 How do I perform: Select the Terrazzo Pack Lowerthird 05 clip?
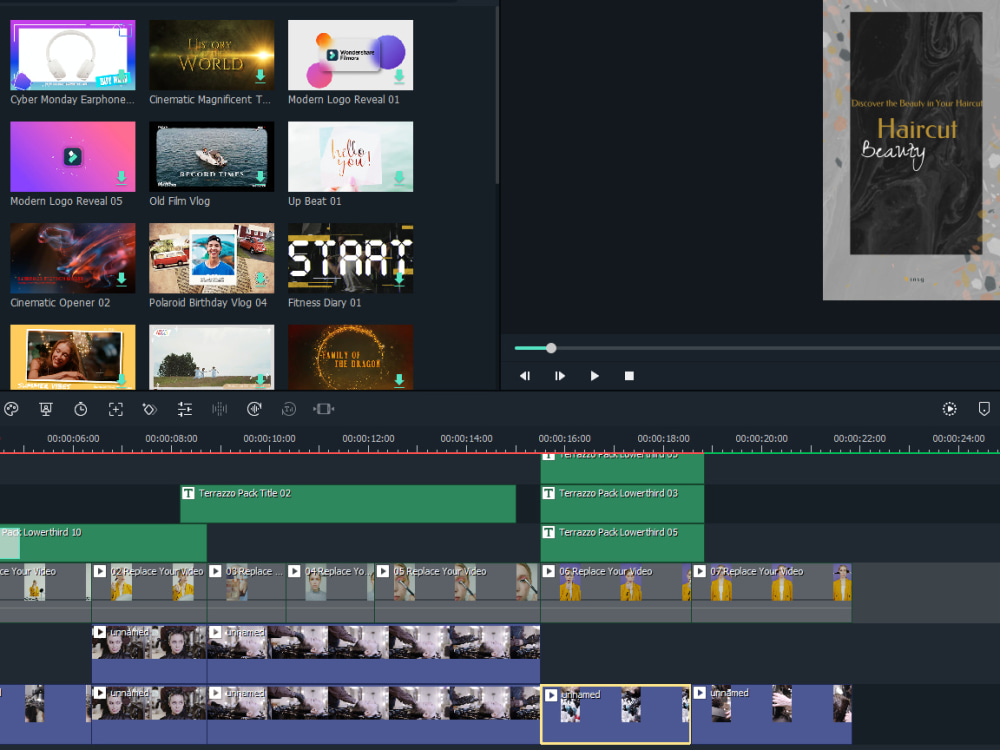[x=622, y=543]
